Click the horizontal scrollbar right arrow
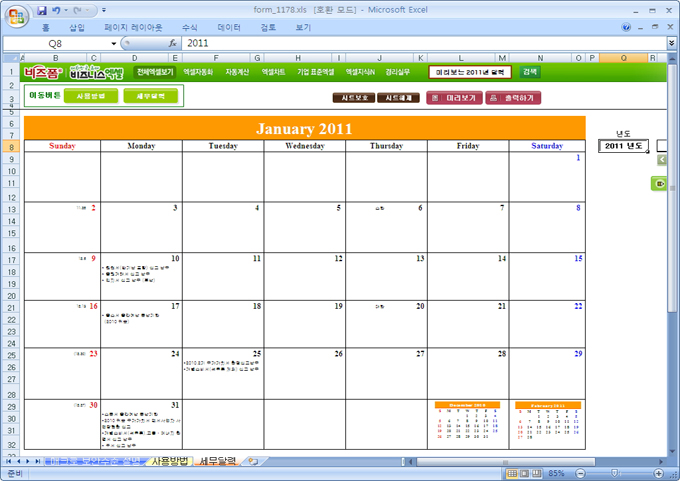 coord(661,462)
